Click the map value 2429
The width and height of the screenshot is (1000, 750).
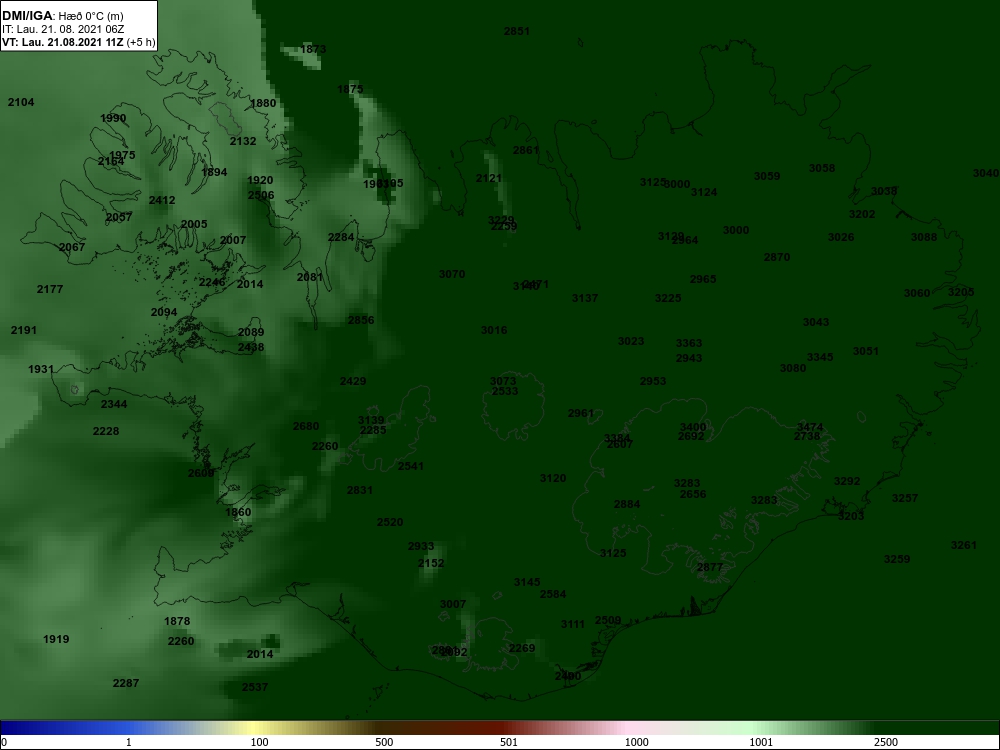click(x=353, y=381)
